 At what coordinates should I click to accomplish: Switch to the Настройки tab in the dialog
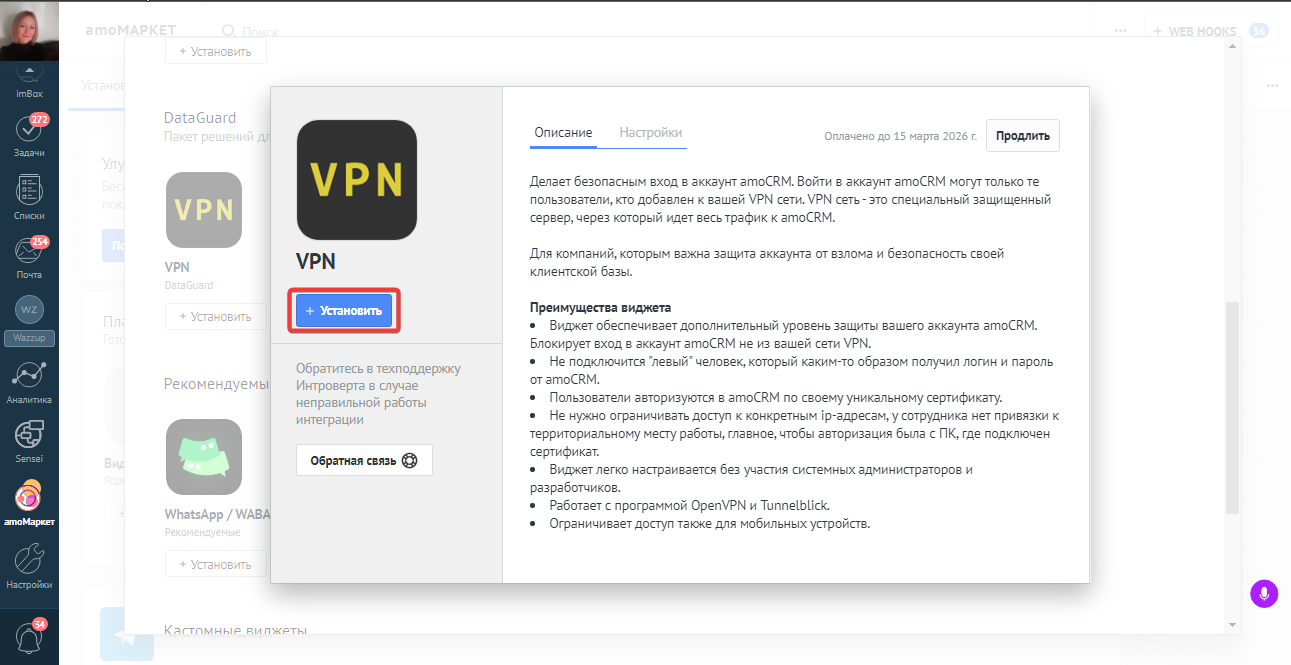[x=651, y=132]
